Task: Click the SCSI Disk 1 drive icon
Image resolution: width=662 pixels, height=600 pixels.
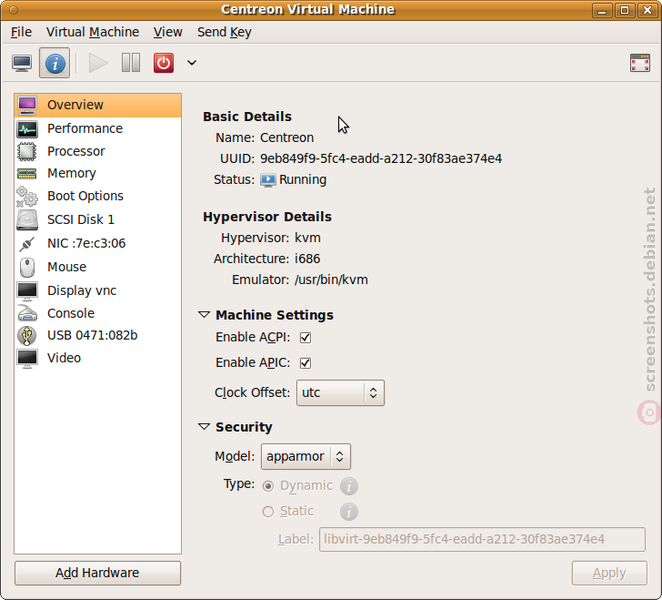Action: click(27, 220)
